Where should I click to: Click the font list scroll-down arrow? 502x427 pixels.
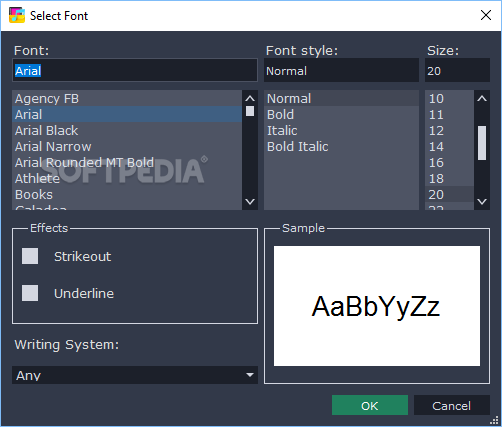point(250,201)
